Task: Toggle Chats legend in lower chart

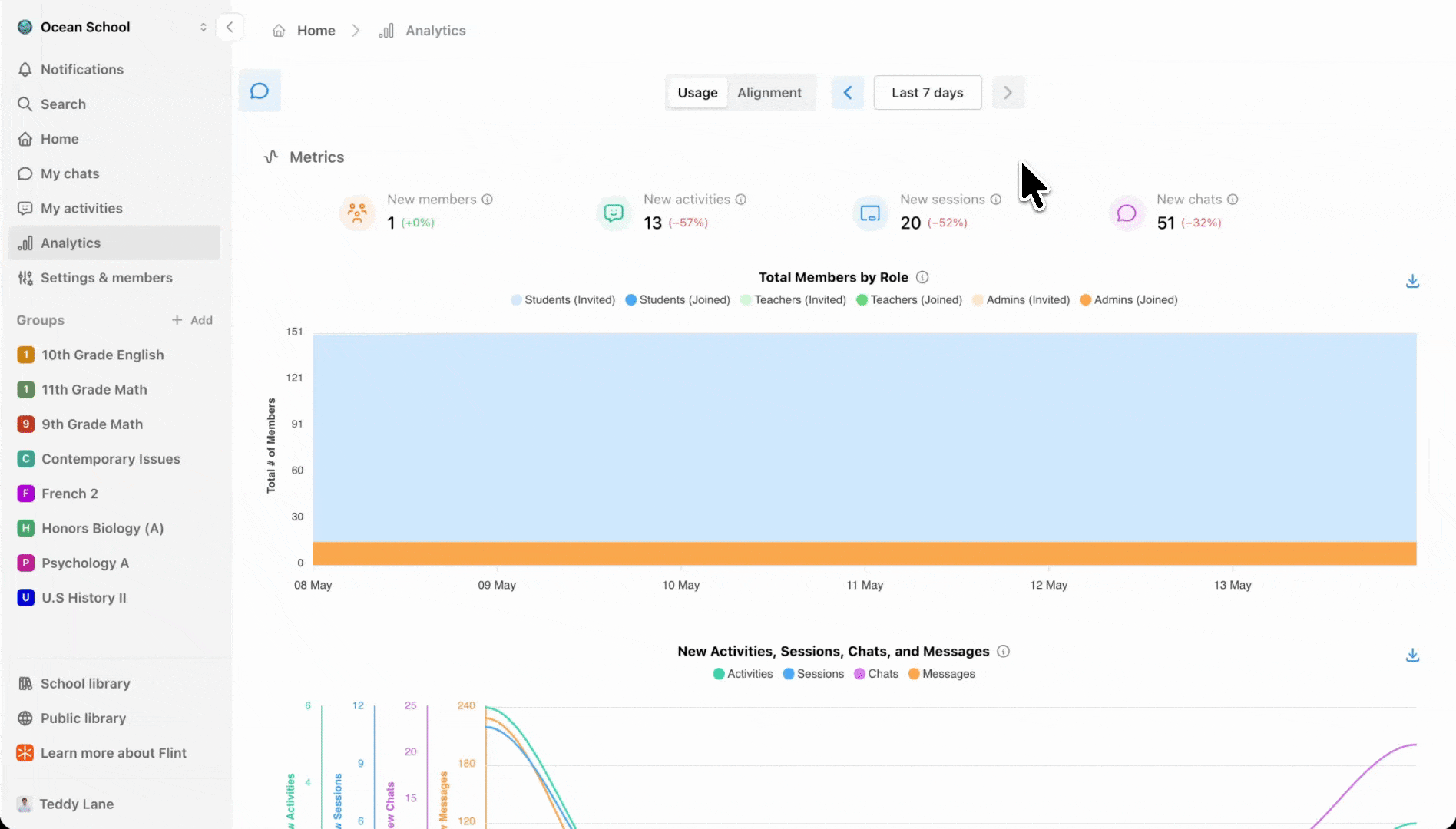Action: tap(876, 674)
